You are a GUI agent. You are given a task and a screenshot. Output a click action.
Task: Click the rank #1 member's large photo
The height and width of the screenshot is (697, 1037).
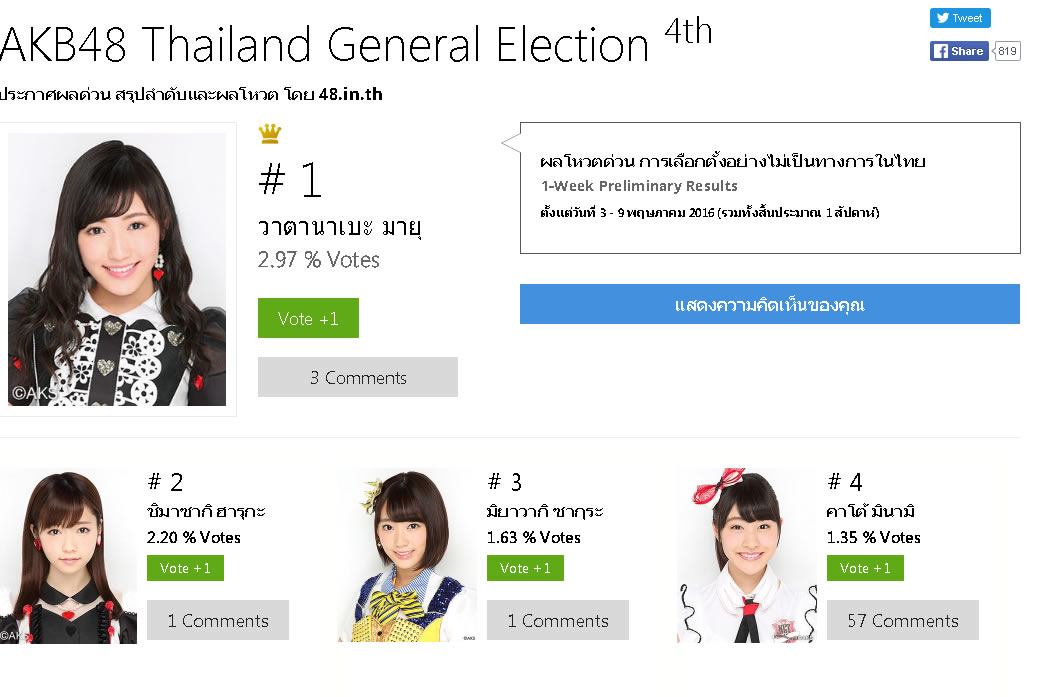[x=117, y=269]
